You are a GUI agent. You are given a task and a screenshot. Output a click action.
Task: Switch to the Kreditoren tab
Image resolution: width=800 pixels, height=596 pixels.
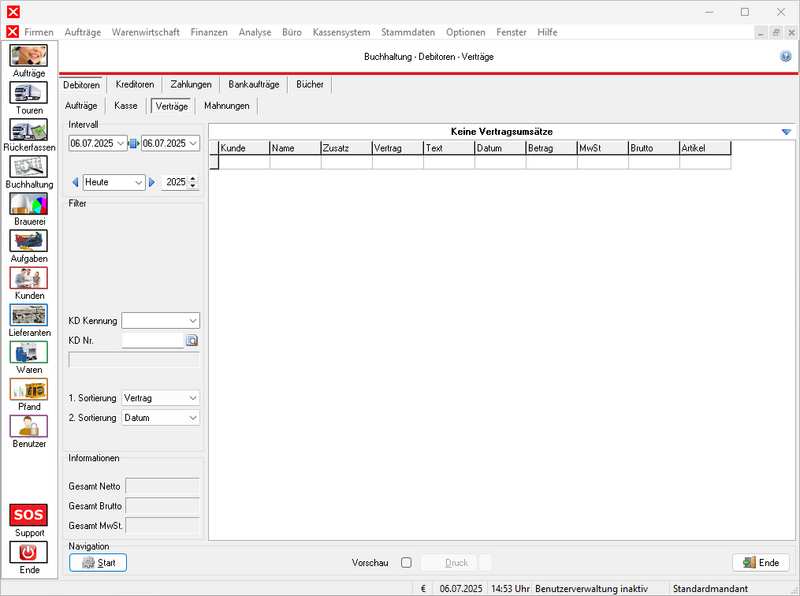(x=134, y=85)
